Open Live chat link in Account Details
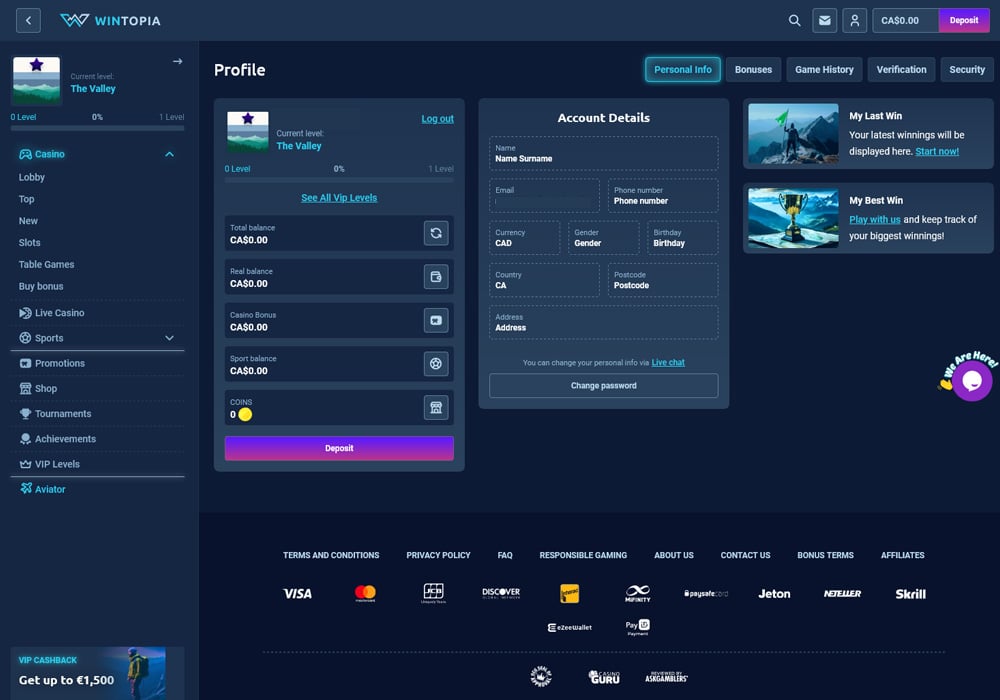The height and width of the screenshot is (700, 1000). (x=668, y=362)
